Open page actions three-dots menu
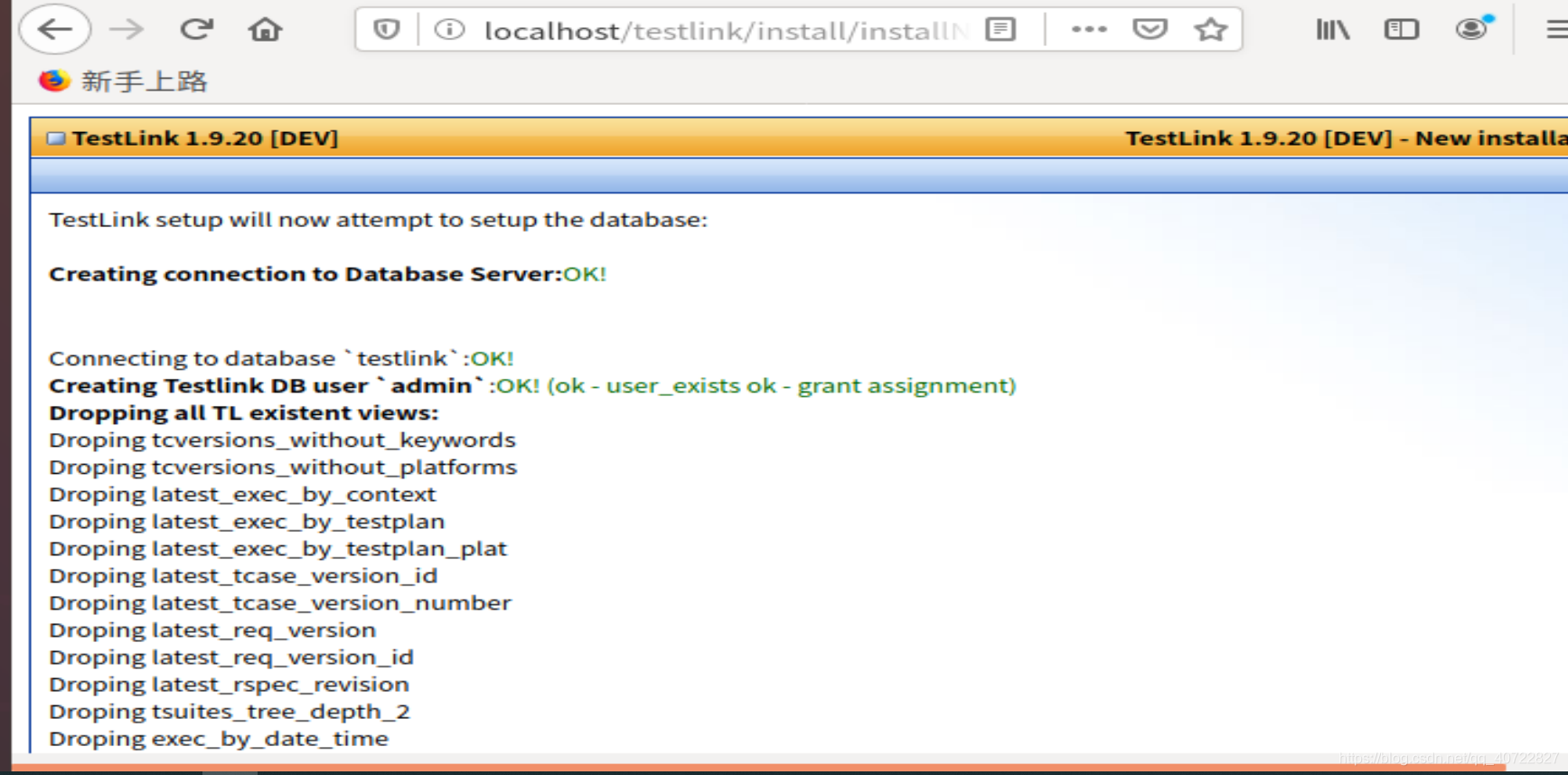This screenshot has width=1568, height=775. [1089, 30]
